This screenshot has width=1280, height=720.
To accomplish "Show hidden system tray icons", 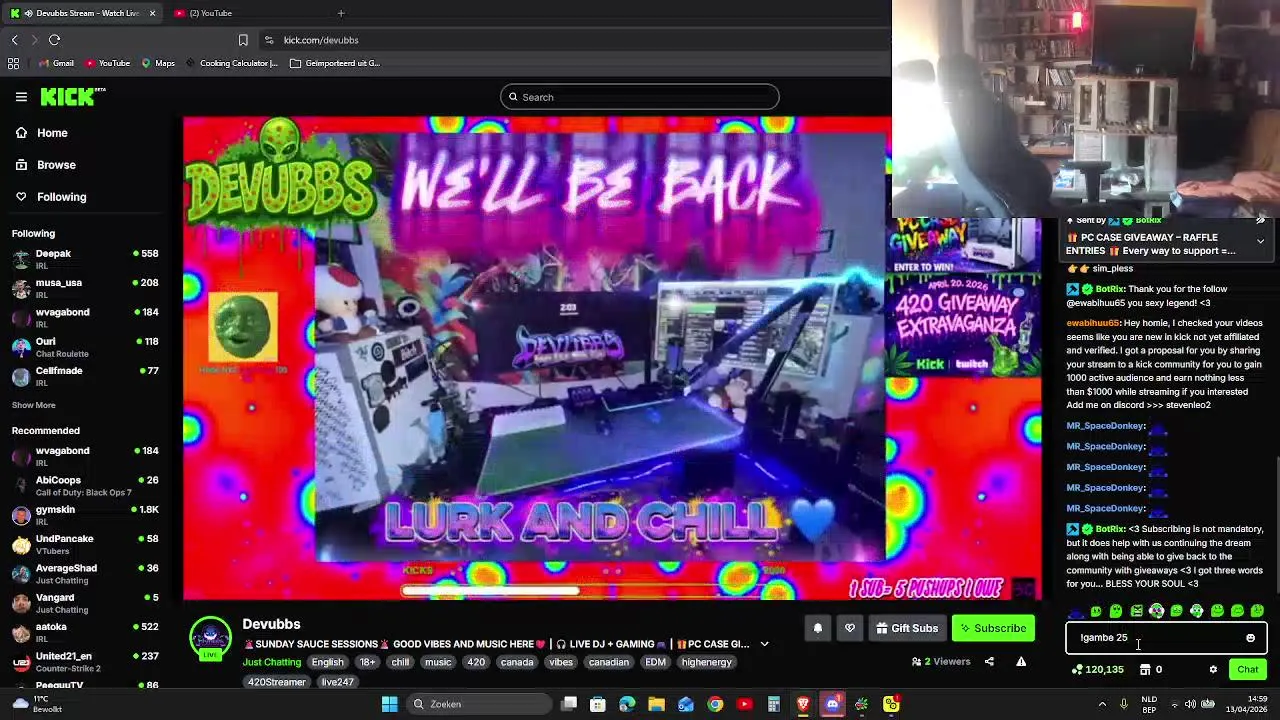I will [x=1104, y=704].
